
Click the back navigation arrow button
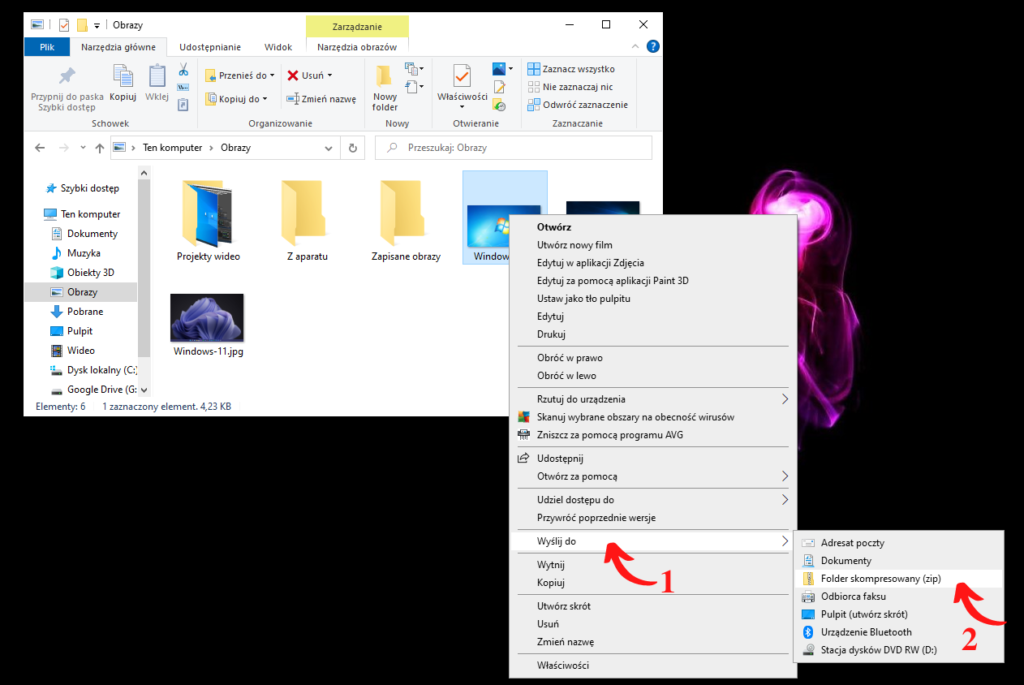click(40, 147)
